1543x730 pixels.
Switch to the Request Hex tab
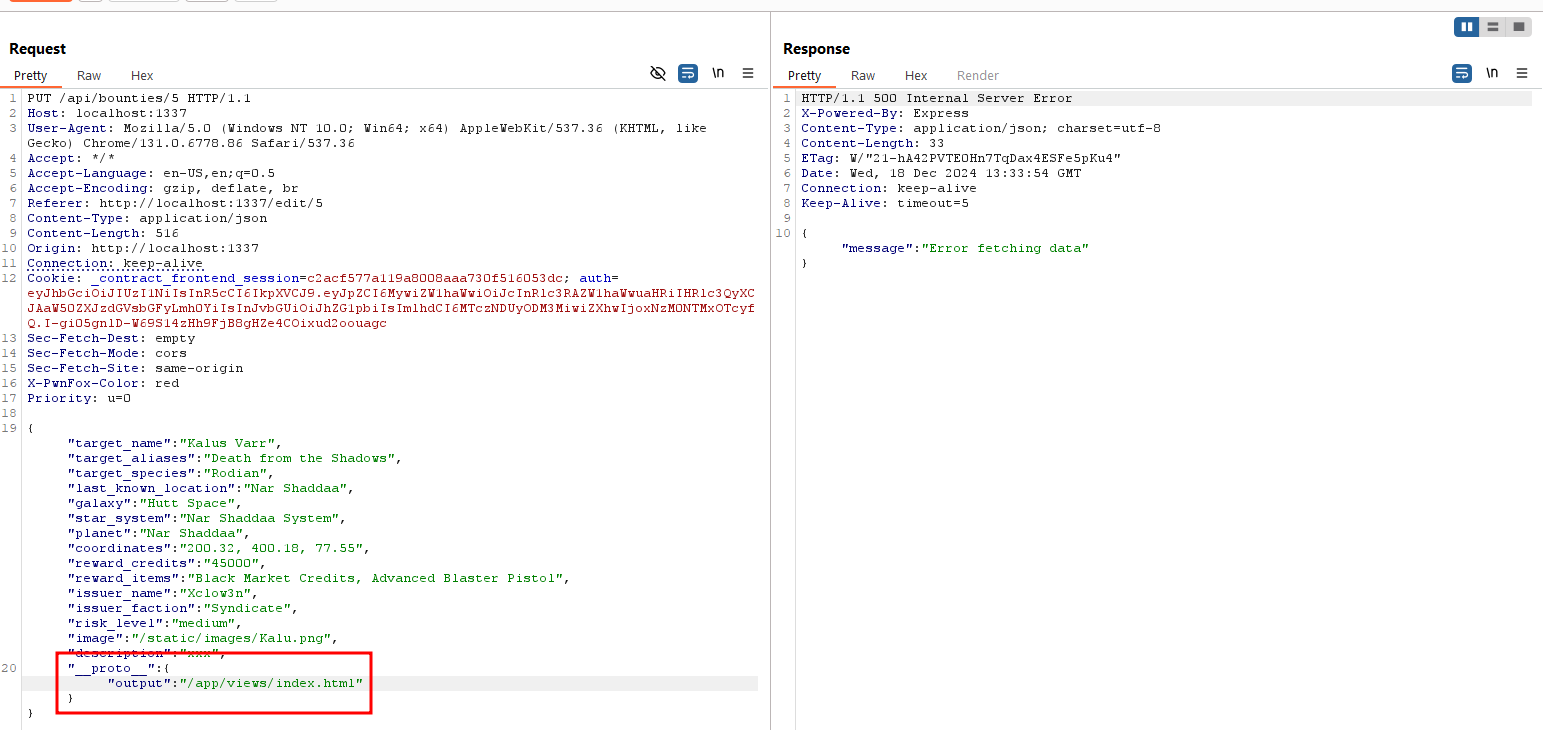142,76
